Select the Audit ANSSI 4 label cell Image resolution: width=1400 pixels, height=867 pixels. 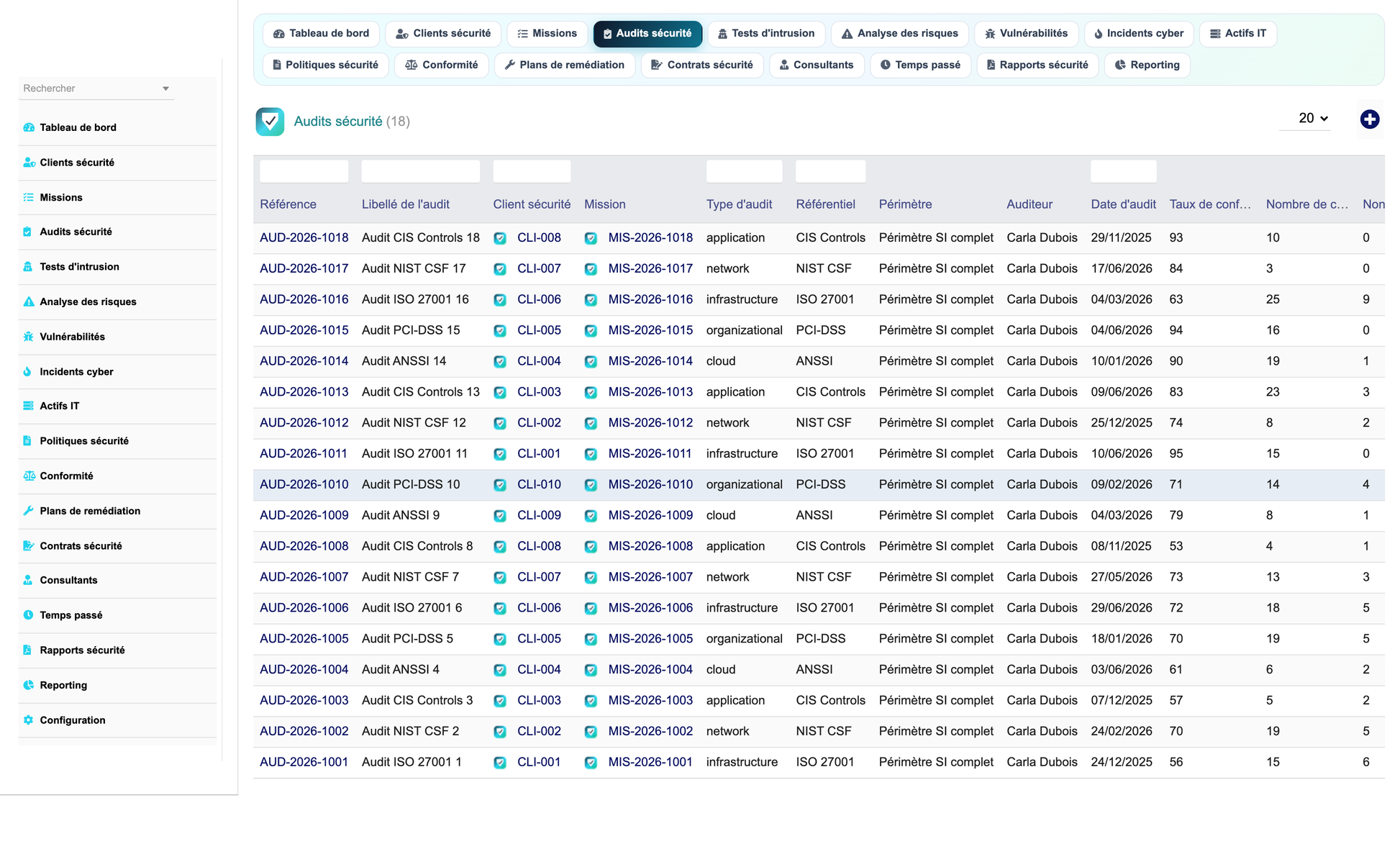click(400, 670)
